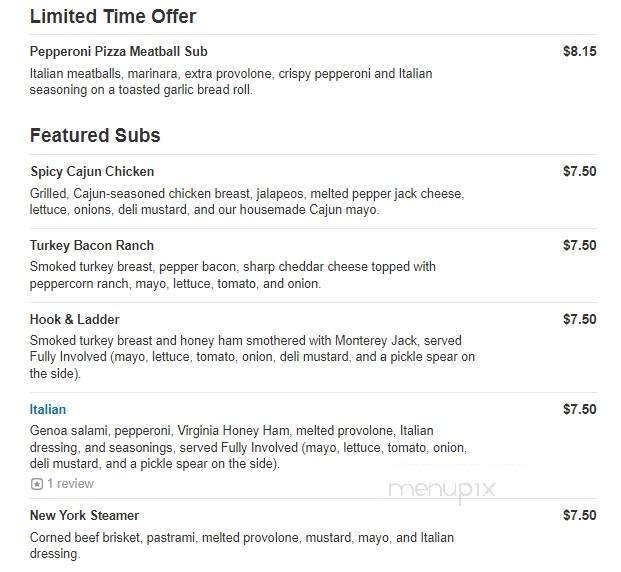Click the Italian sub $7.50 price

(x=579, y=409)
